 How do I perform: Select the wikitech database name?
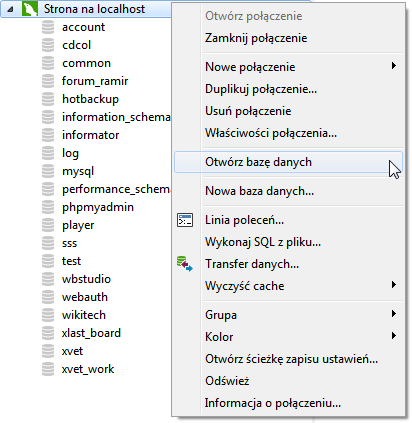click(x=84, y=315)
